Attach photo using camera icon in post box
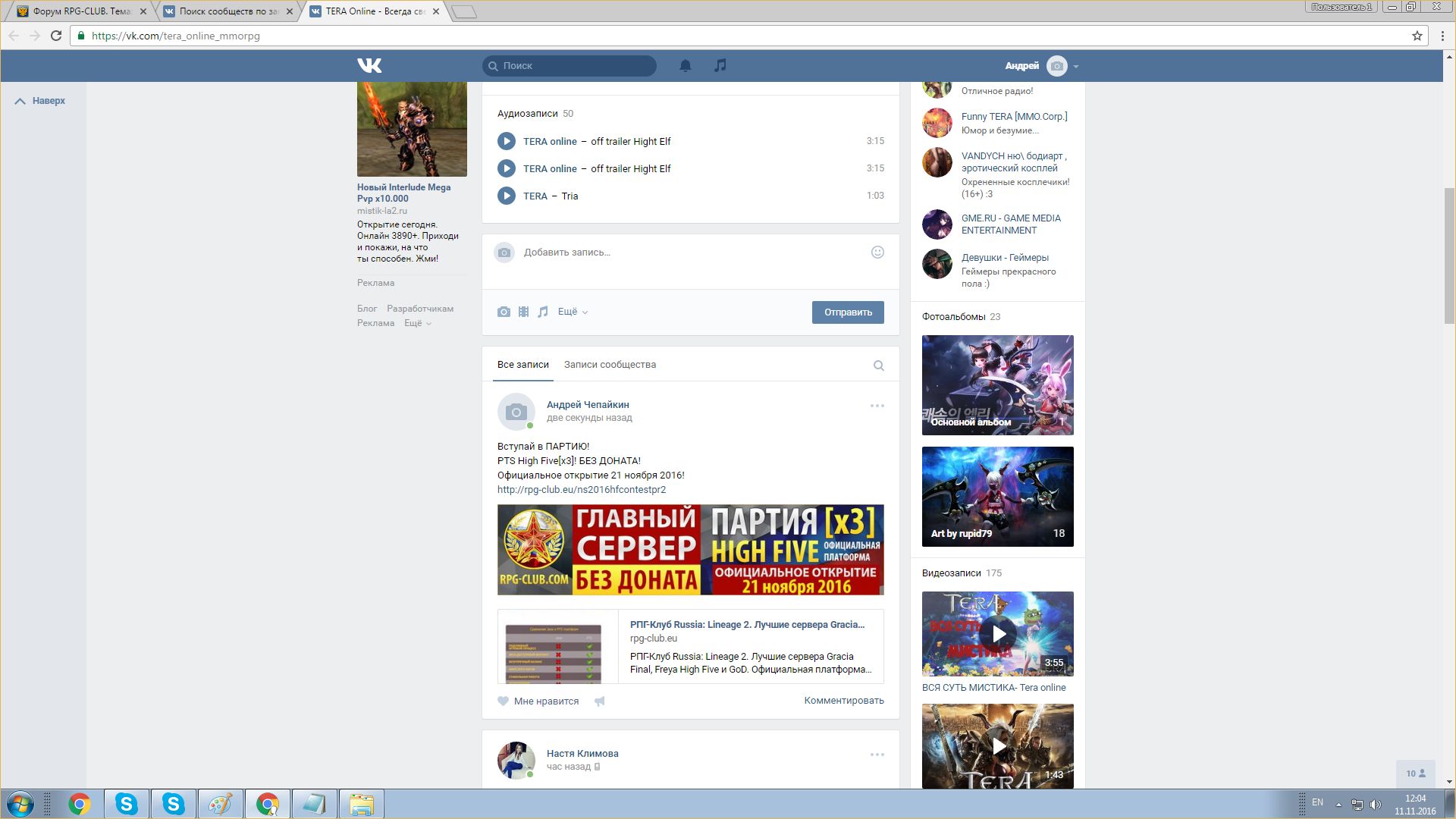 [504, 312]
